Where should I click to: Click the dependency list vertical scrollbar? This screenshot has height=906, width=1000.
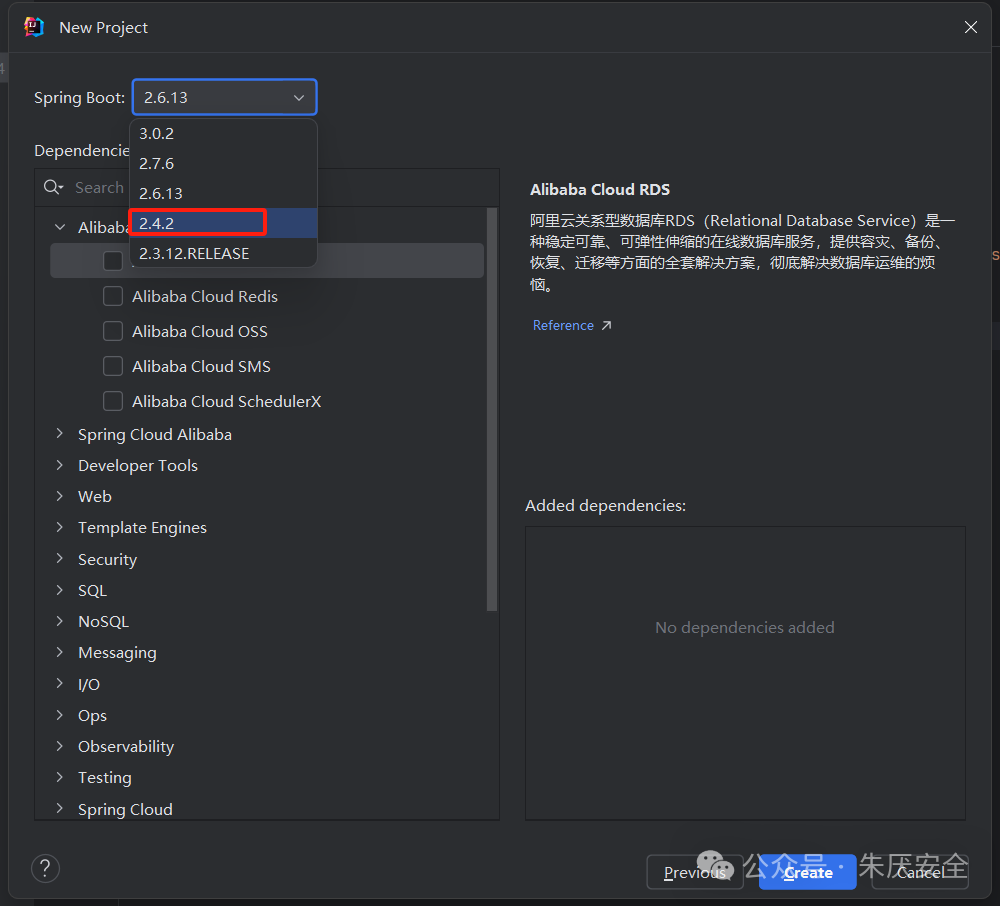point(492,409)
